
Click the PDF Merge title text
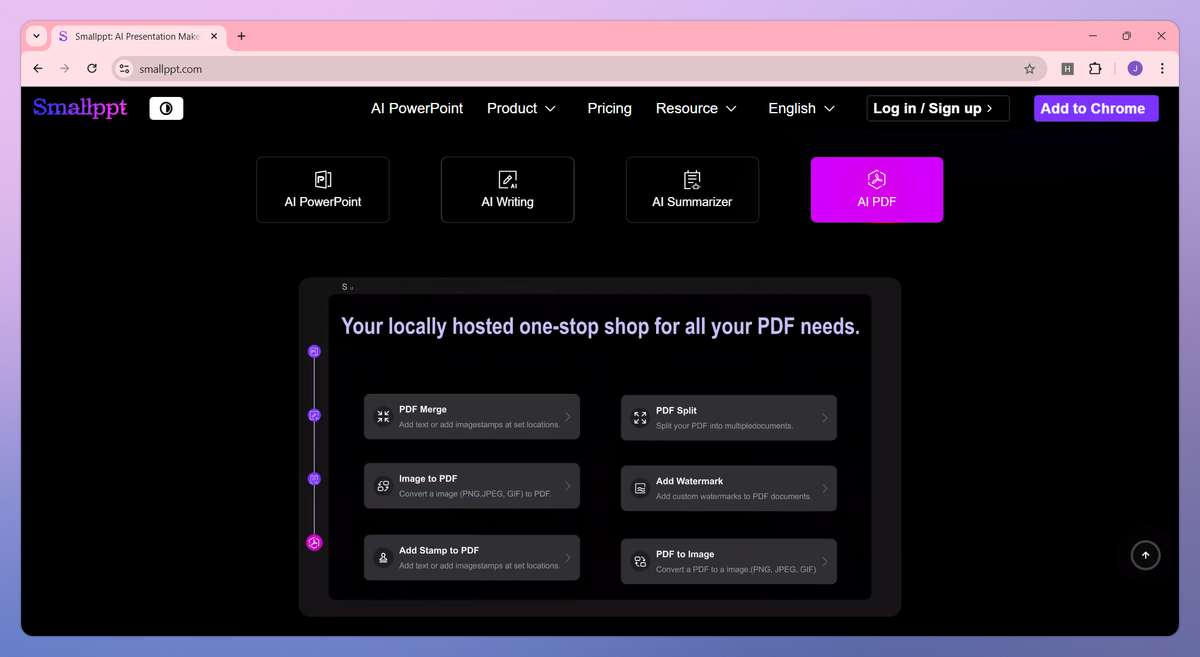point(423,409)
